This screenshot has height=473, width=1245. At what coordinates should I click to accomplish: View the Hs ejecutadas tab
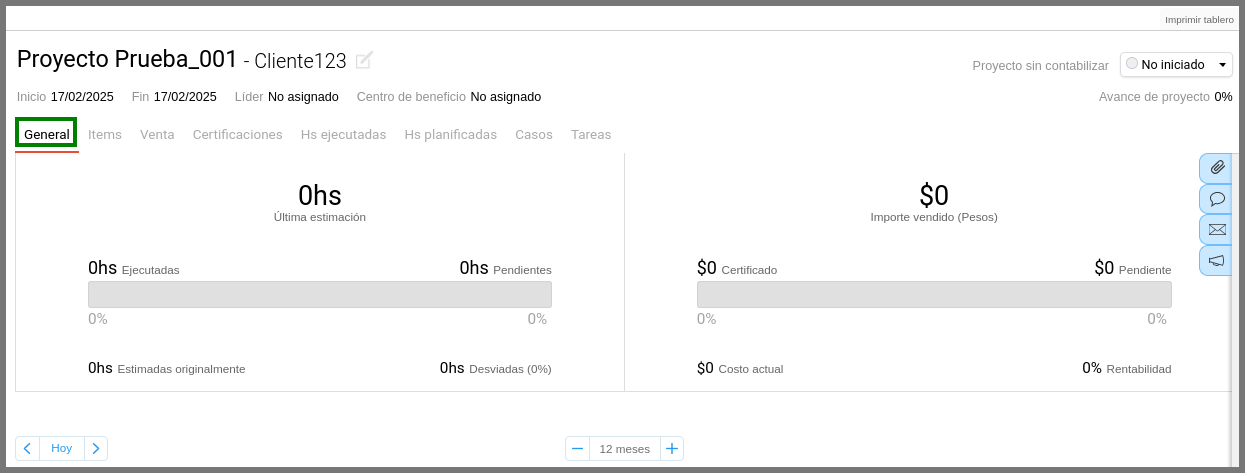click(343, 134)
